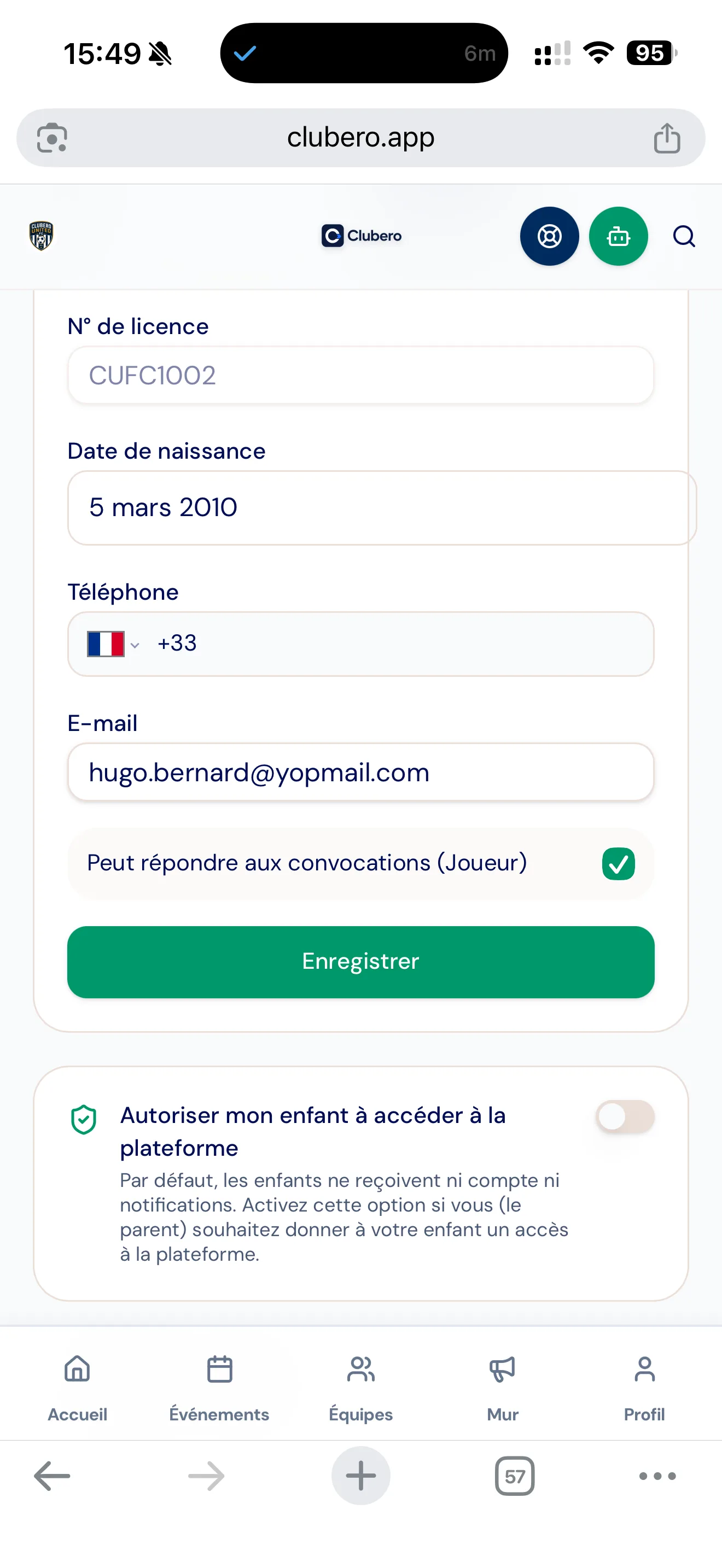Open the Date de naissance picker

pyautogui.click(x=382, y=508)
